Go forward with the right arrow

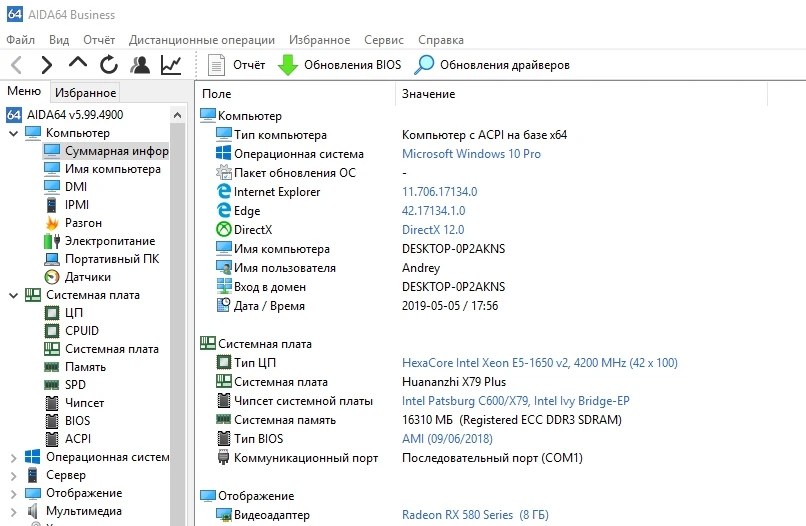pos(47,65)
